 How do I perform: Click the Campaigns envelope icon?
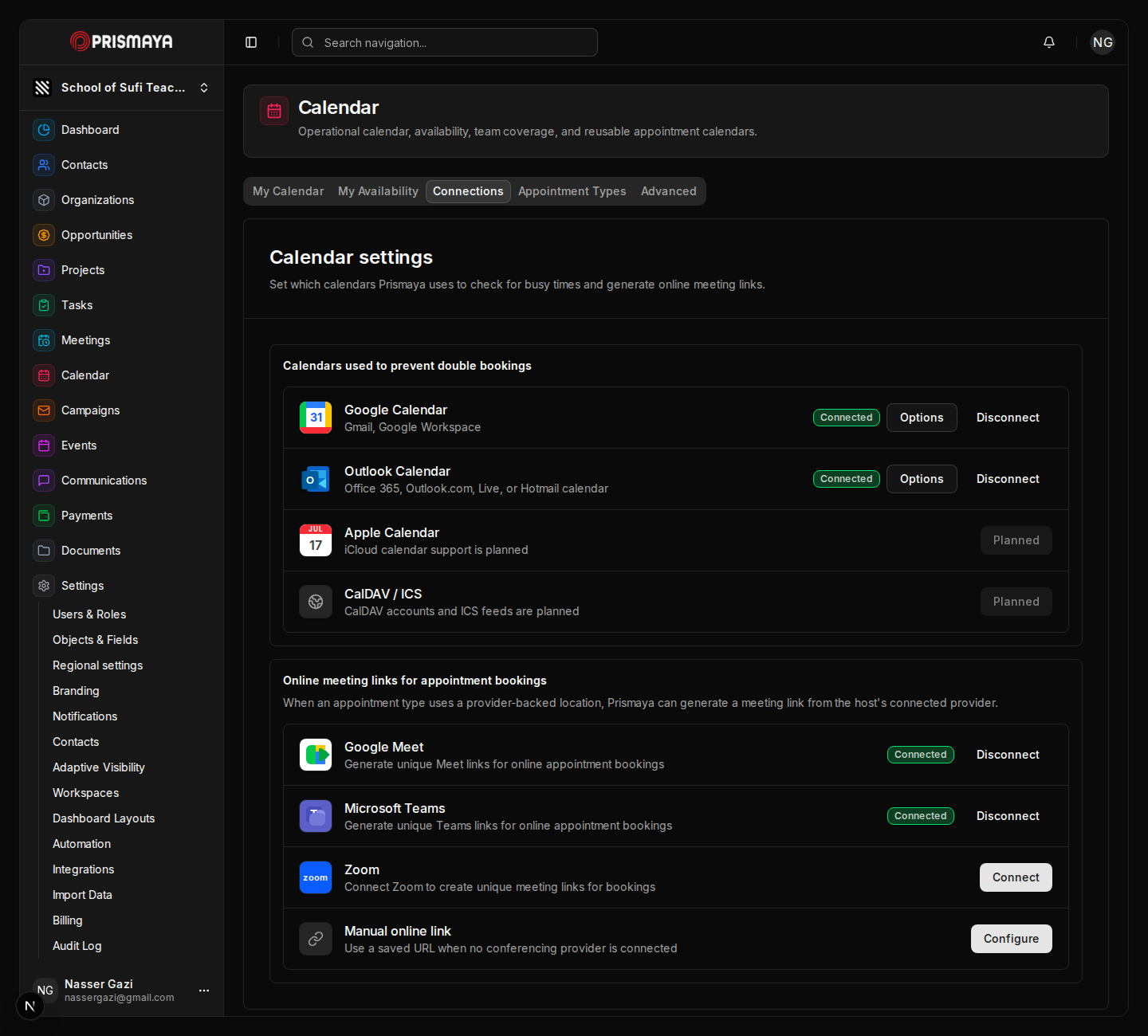click(x=44, y=410)
